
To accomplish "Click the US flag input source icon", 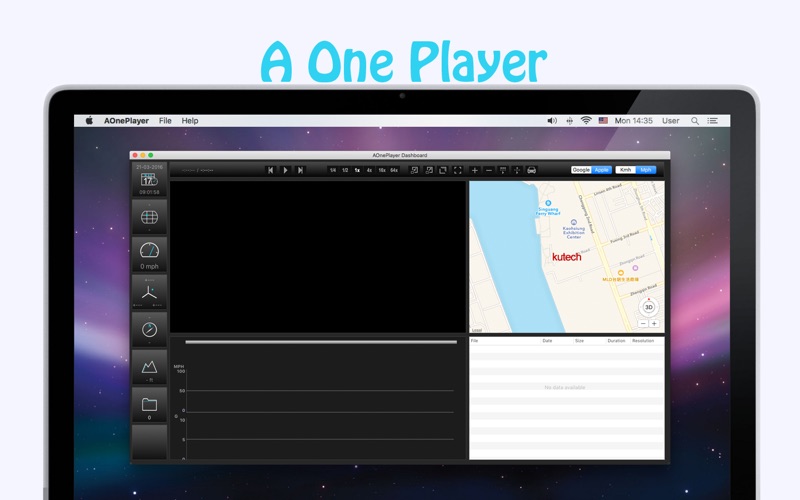I will click(x=603, y=121).
